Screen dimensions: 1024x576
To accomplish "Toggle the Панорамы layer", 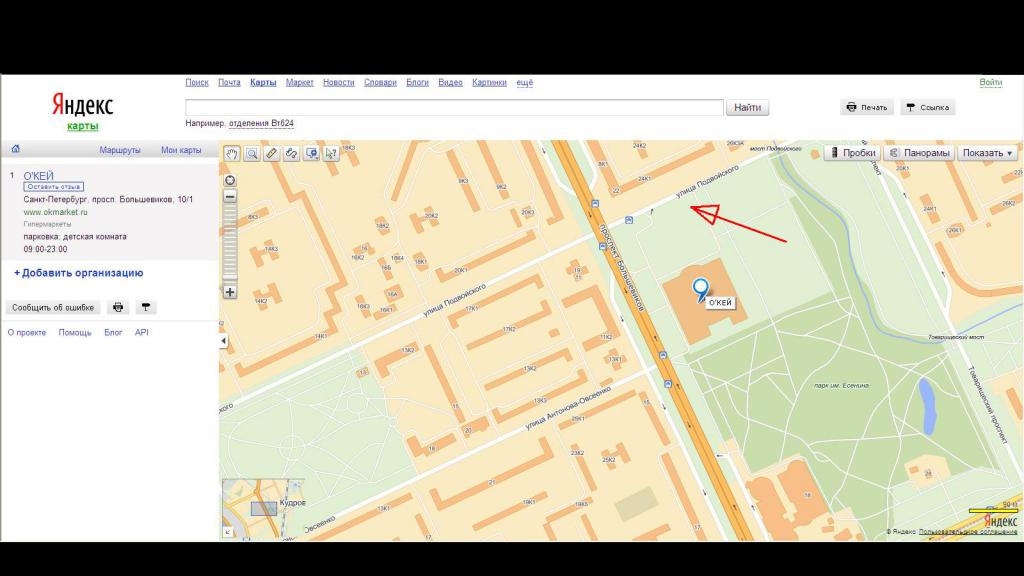I will [920, 153].
